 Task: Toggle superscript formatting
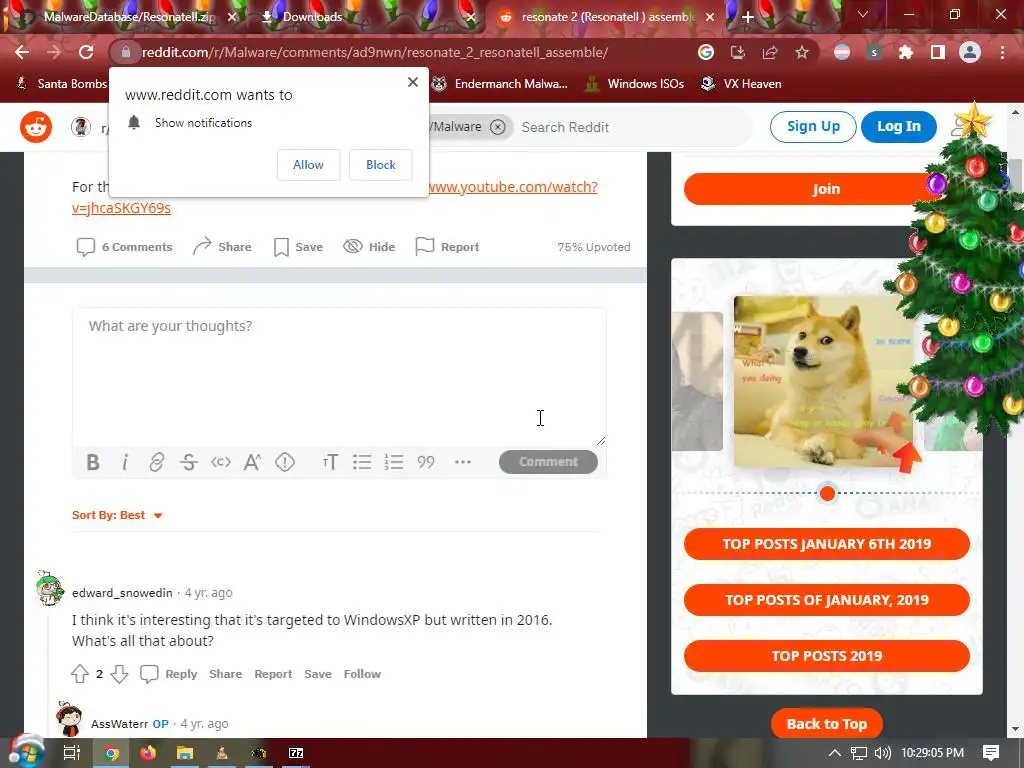pos(253,462)
